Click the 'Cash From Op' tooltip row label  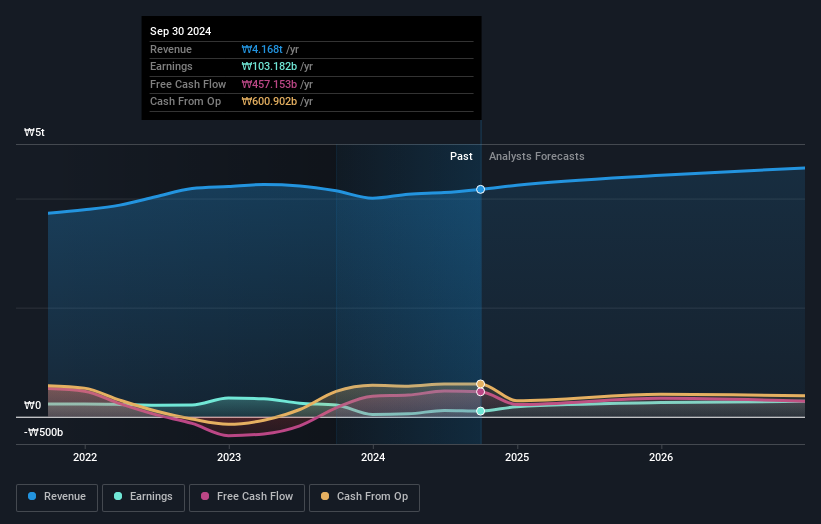tap(185, 102)
